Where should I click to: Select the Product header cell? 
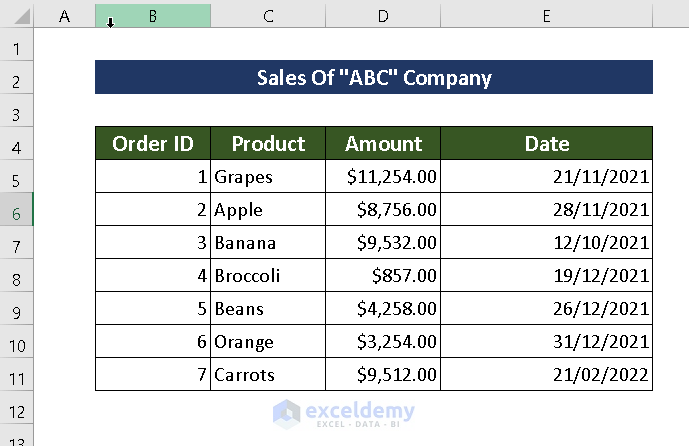(x=268, y=144)
